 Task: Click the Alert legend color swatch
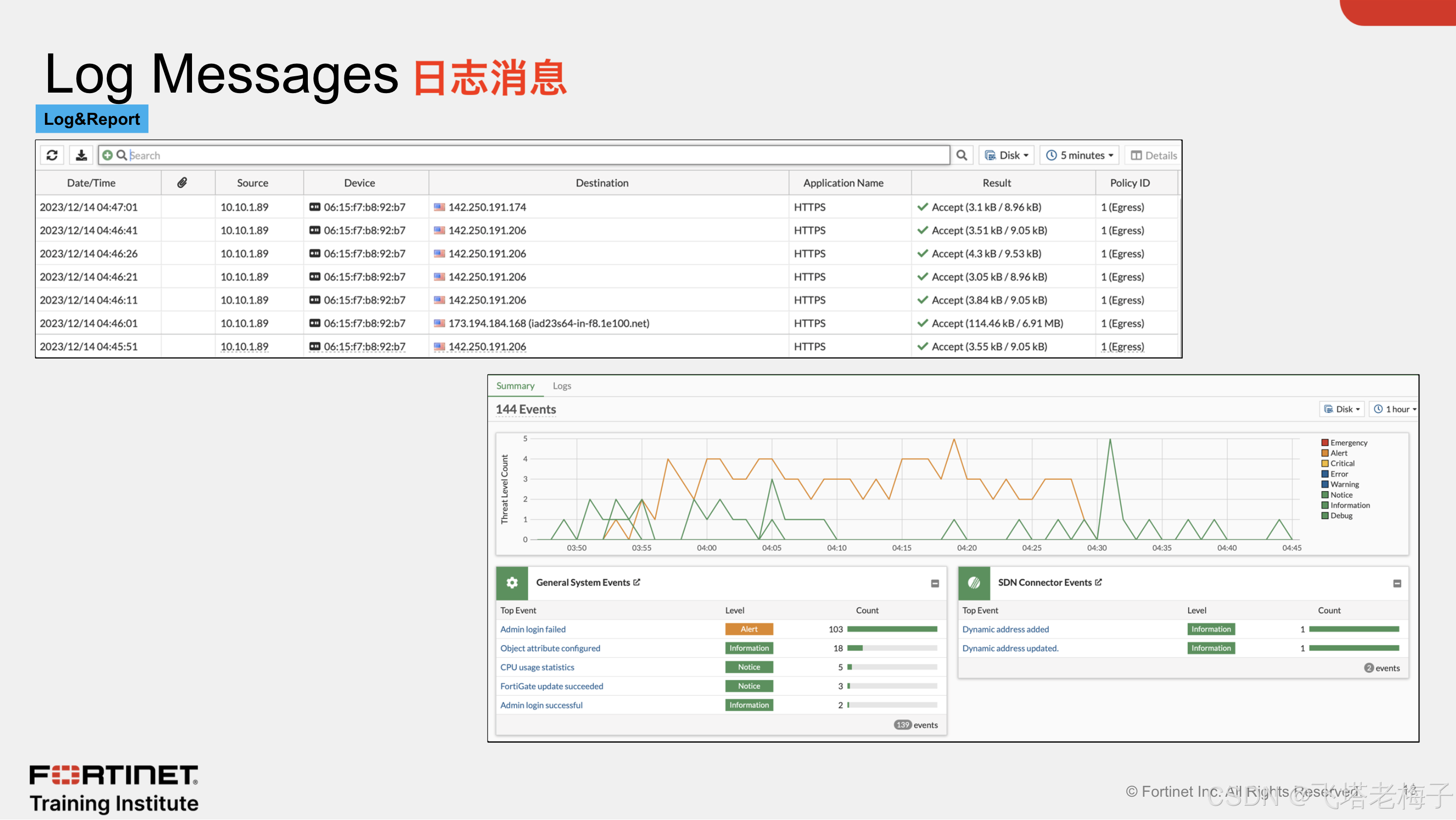click(1325, 453)
